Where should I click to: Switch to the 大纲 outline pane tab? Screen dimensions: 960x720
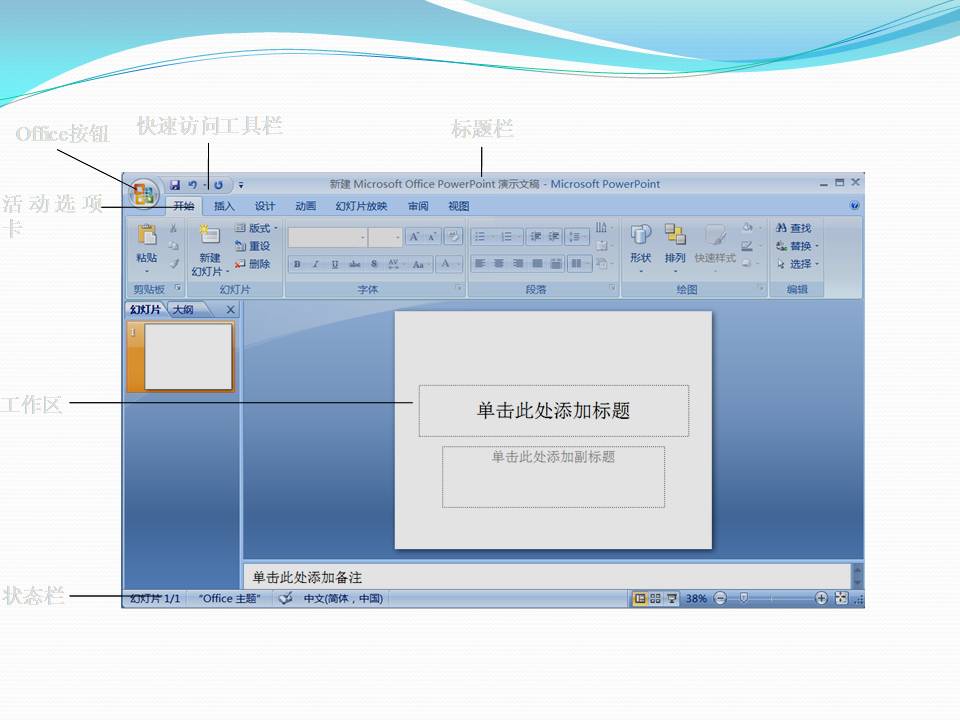pos(183,310)
